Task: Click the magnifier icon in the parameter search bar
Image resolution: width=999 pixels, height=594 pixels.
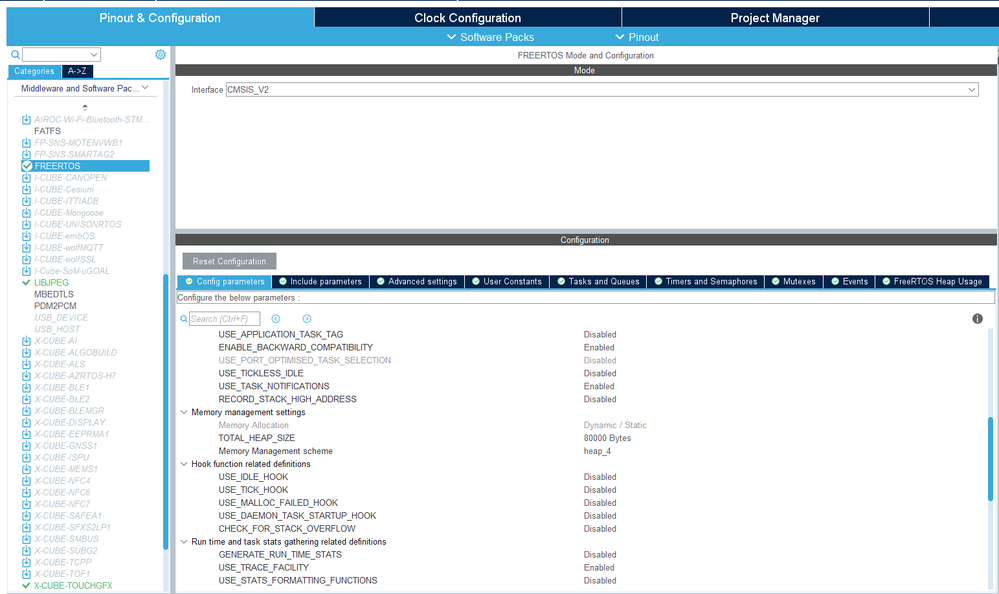Action: point(182,318)
